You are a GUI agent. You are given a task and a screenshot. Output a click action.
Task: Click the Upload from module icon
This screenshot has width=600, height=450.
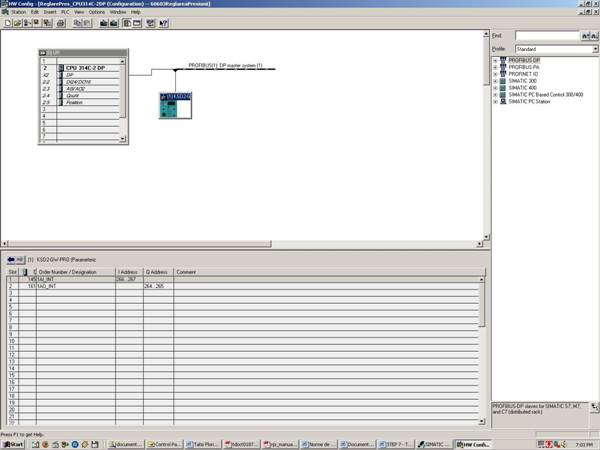[114, 23]
